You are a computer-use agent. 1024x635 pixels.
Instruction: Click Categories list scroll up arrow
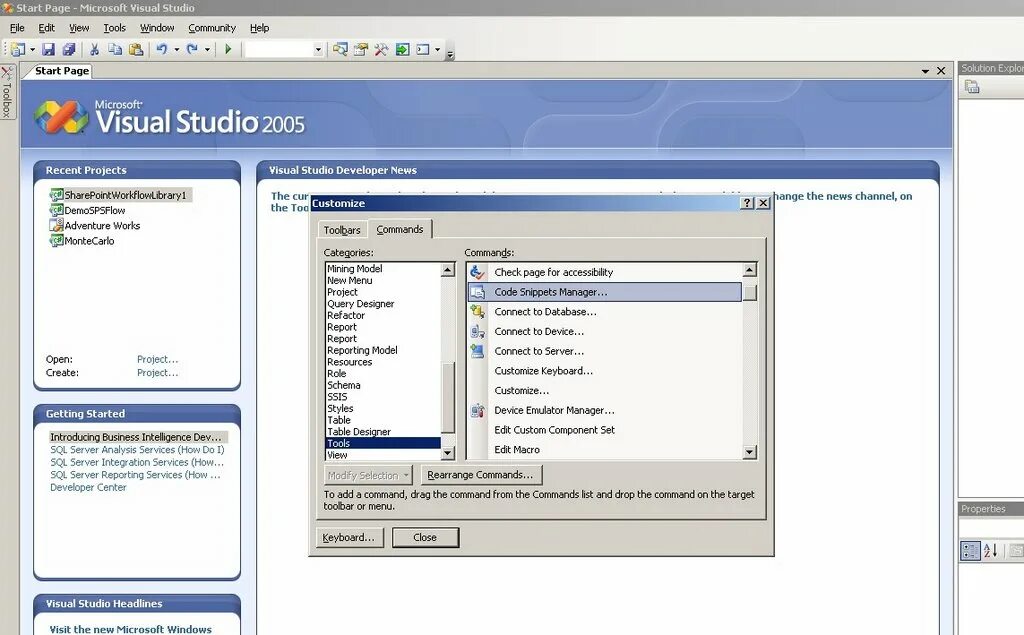(x=447, y=270)
